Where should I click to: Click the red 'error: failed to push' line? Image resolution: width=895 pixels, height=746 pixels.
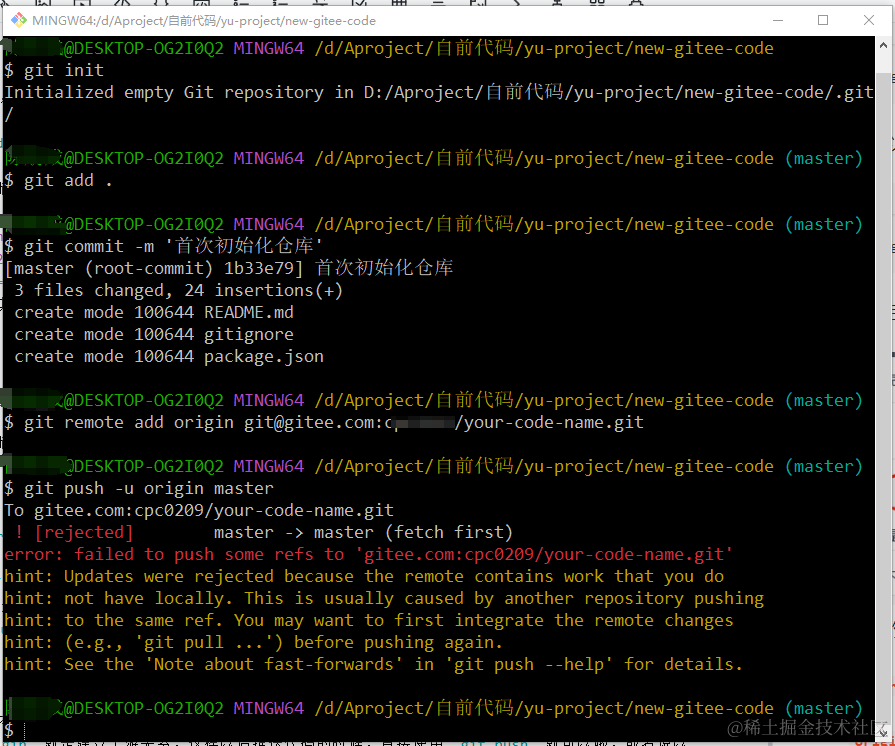[x=368, y=554]
